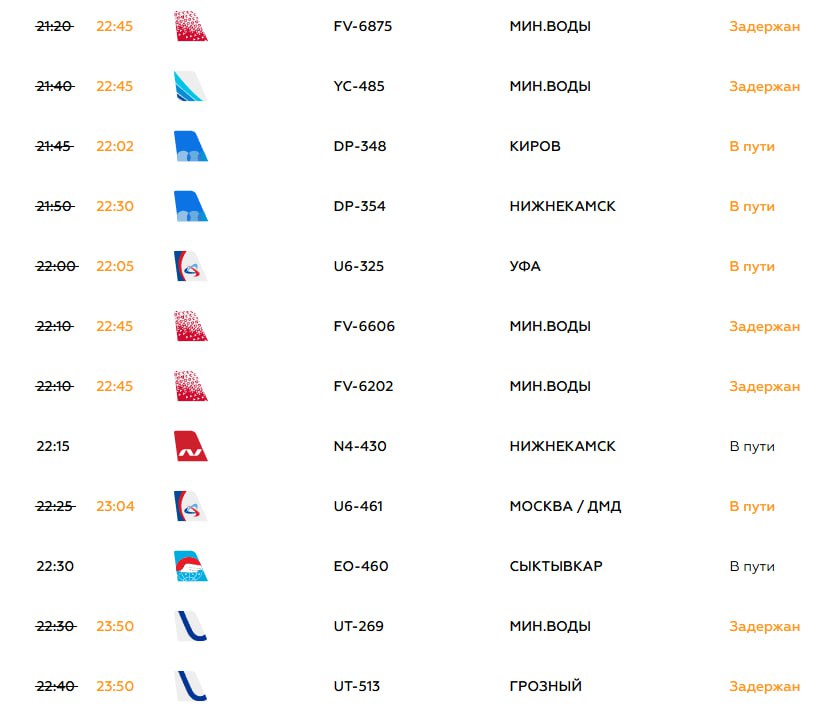Click destination МОСКВА / ДМД
This screenshot has width=821, height=715.
tap(565, 506)
